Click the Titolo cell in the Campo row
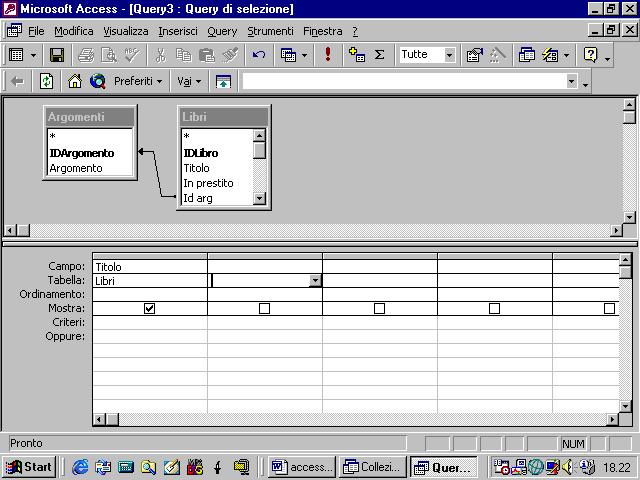Image resolution: width=640 pixels, height=480 pixels. [x=150, y=267]
